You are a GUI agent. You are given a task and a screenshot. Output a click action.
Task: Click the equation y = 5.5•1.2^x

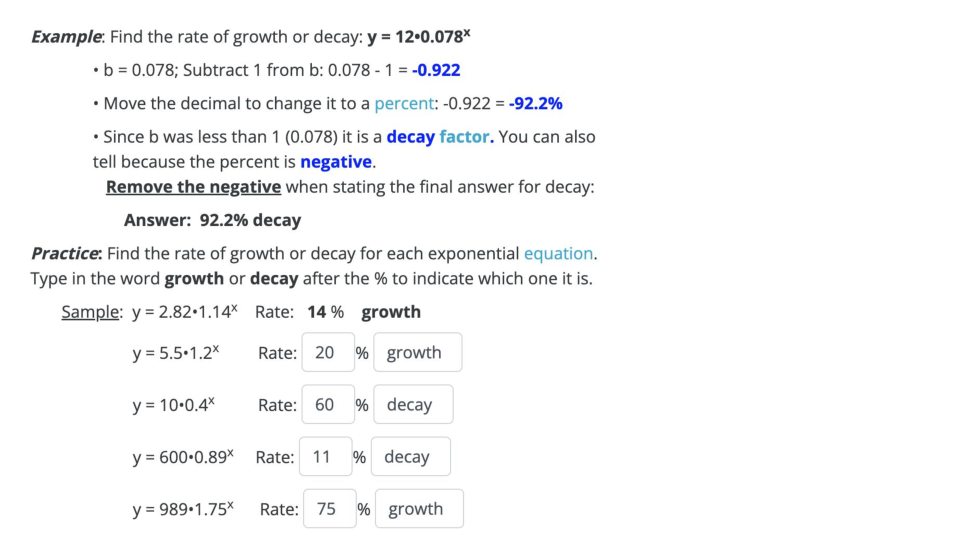click(x=175, y=353)
